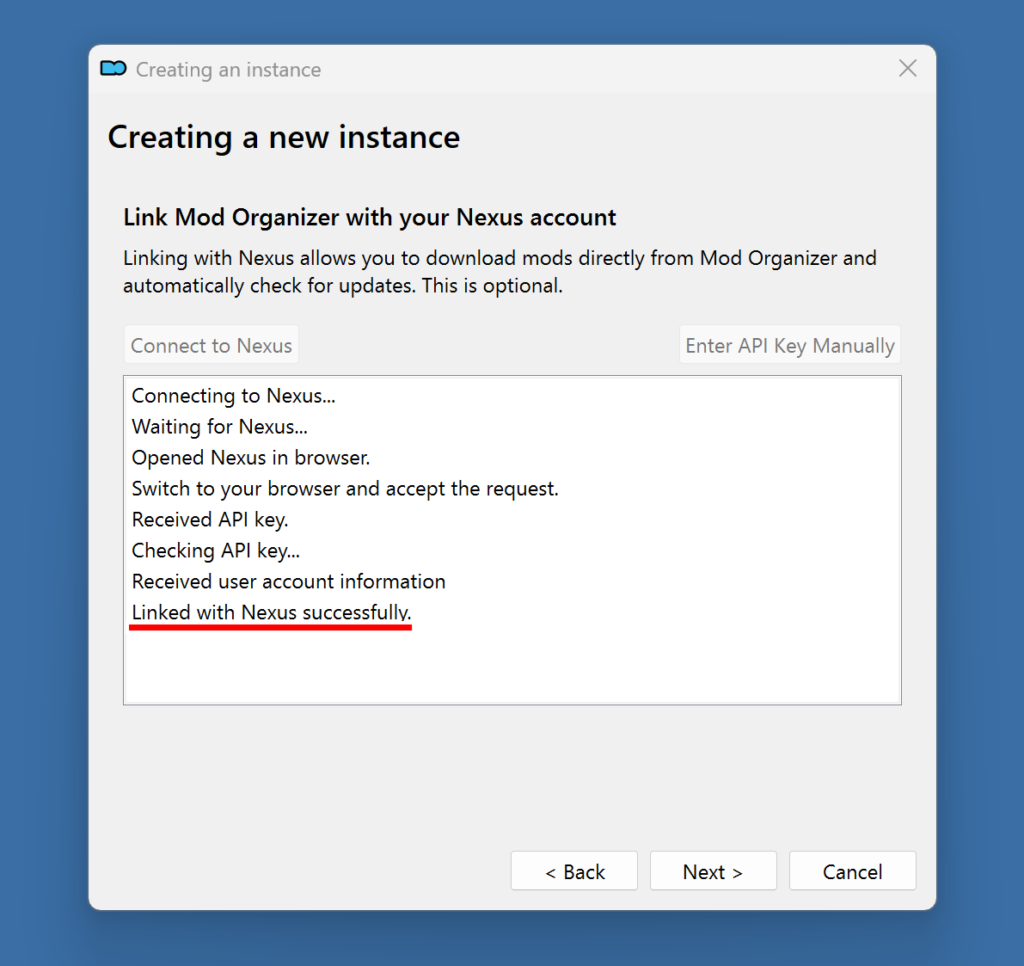Click the Nexus linking description paragraph
Image resolution: width=1024 pixels, height=966 pixels.
point(499,272)
